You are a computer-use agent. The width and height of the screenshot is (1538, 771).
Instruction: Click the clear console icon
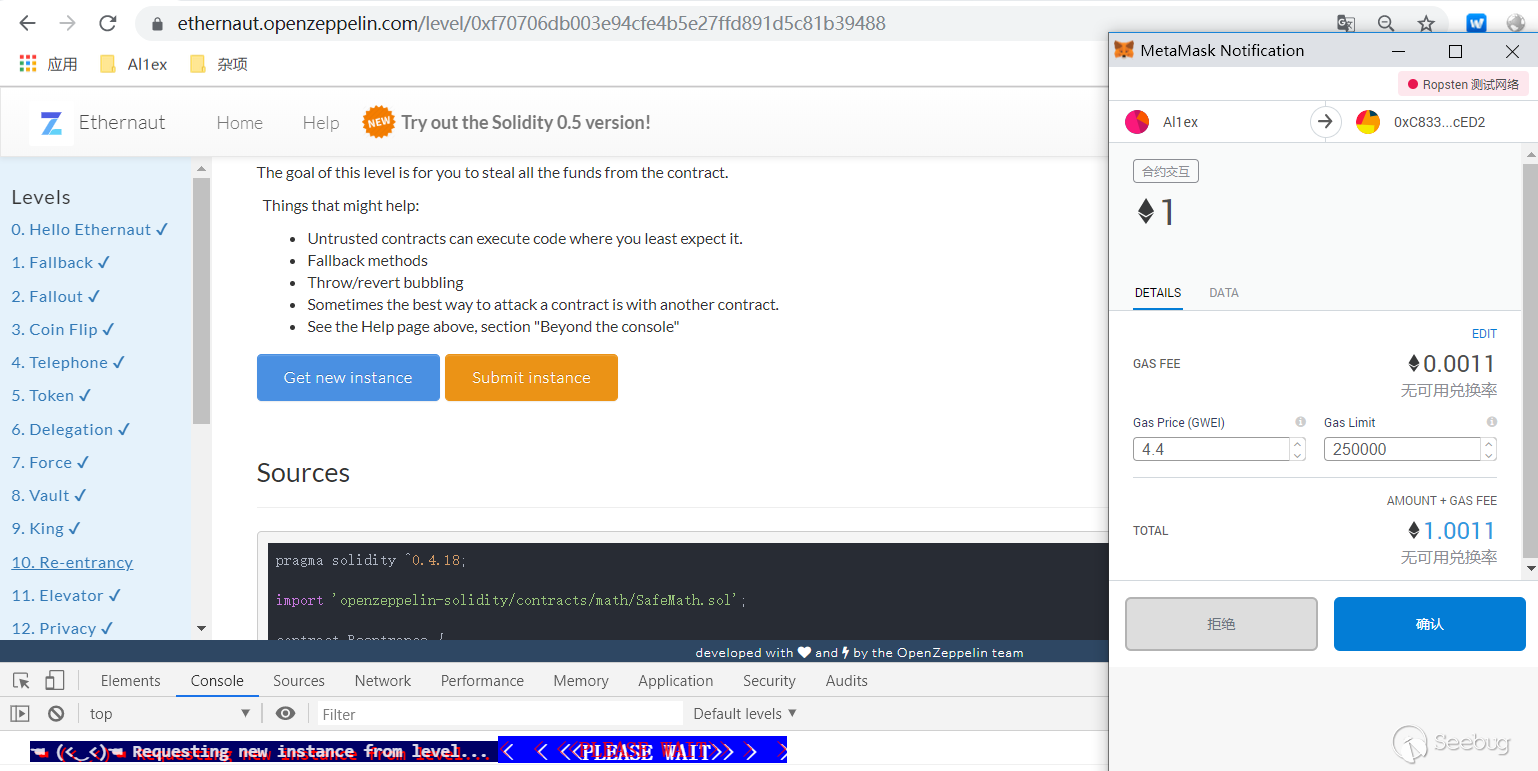(56, 714)
